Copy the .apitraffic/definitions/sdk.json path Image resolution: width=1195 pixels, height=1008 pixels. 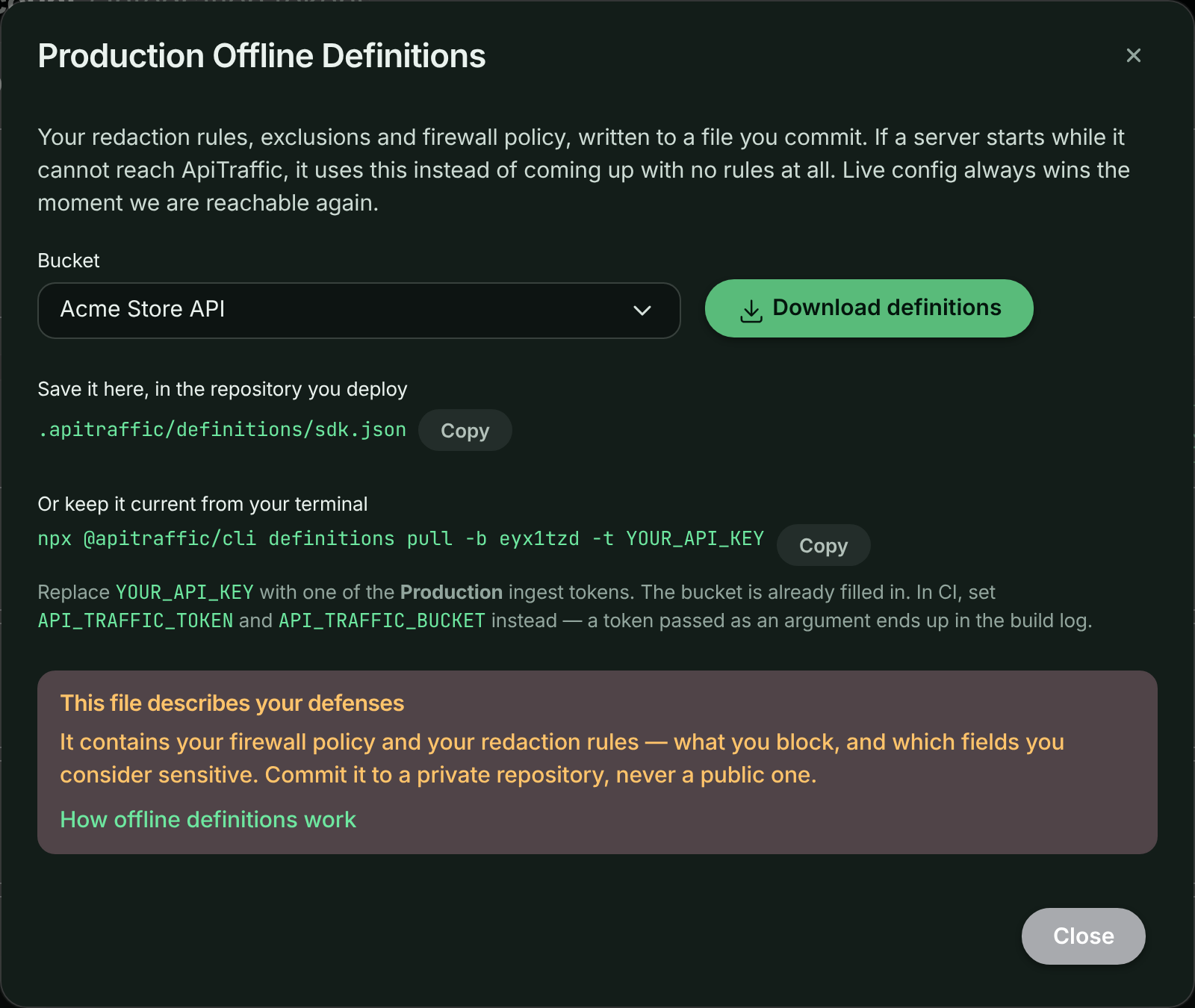tap(465, 430)
